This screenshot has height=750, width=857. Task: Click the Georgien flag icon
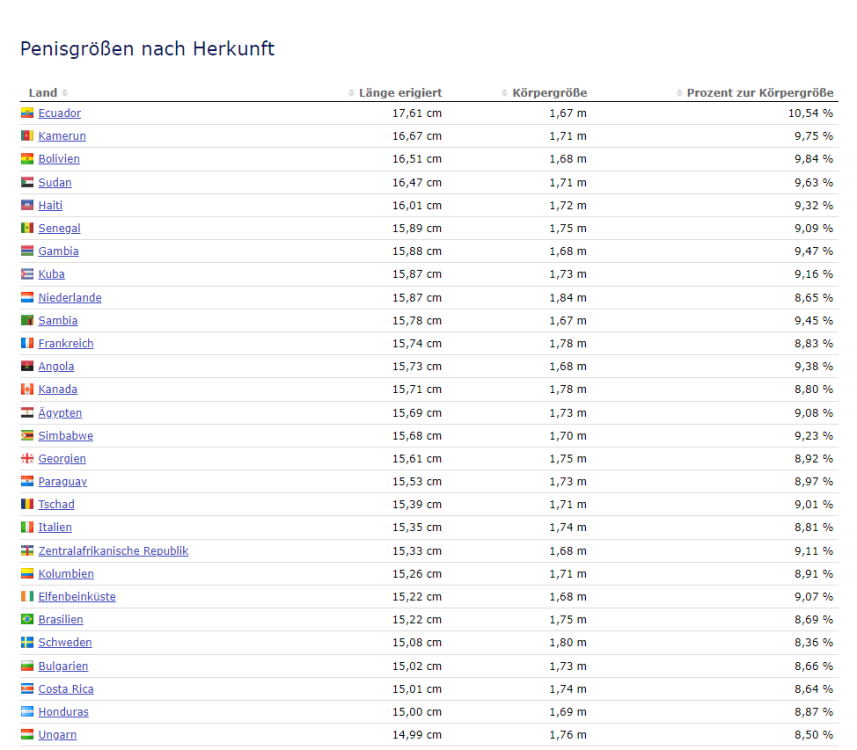click(x=27, y=459)
